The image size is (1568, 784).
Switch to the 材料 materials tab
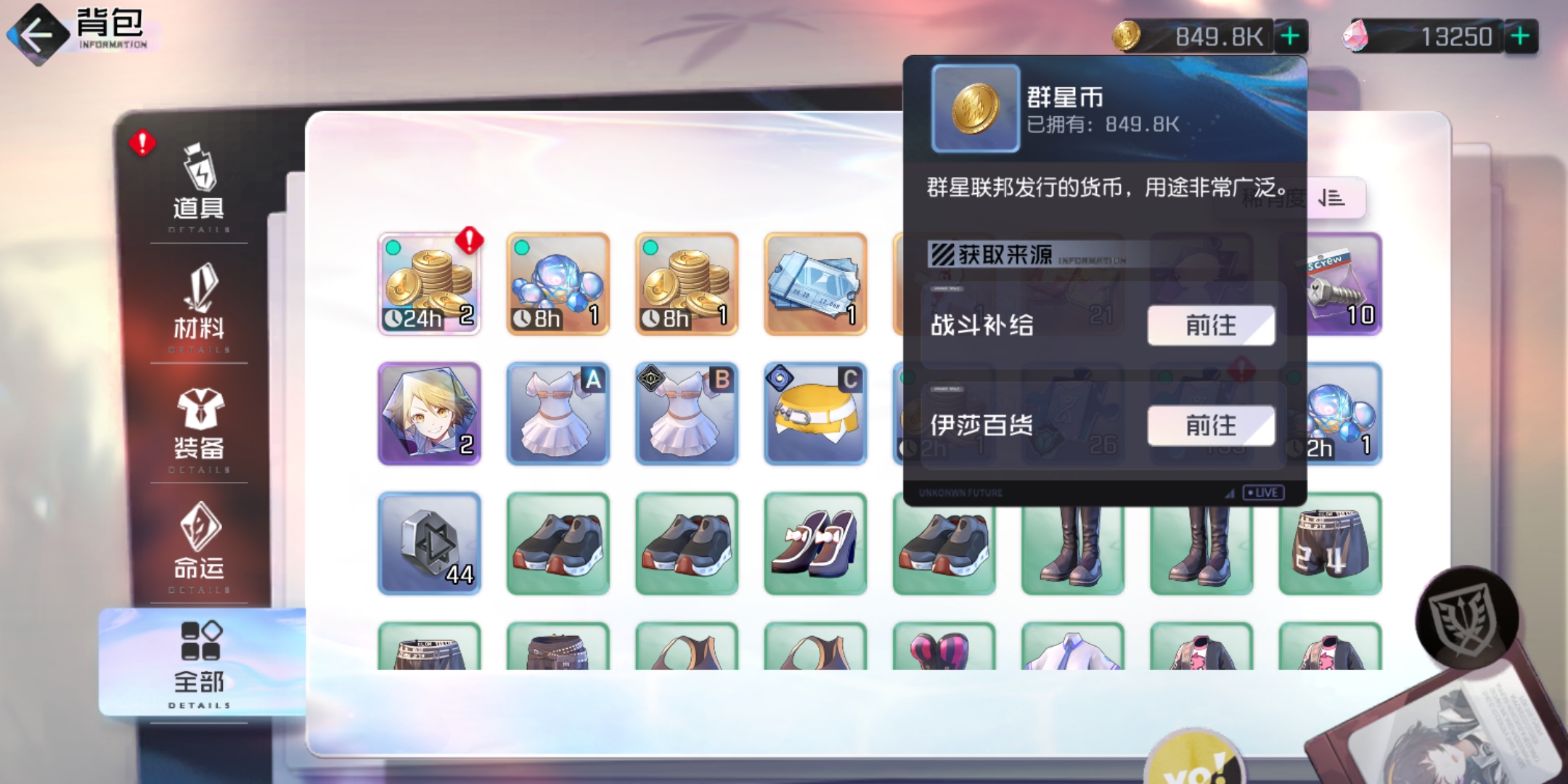pos(199,305)
